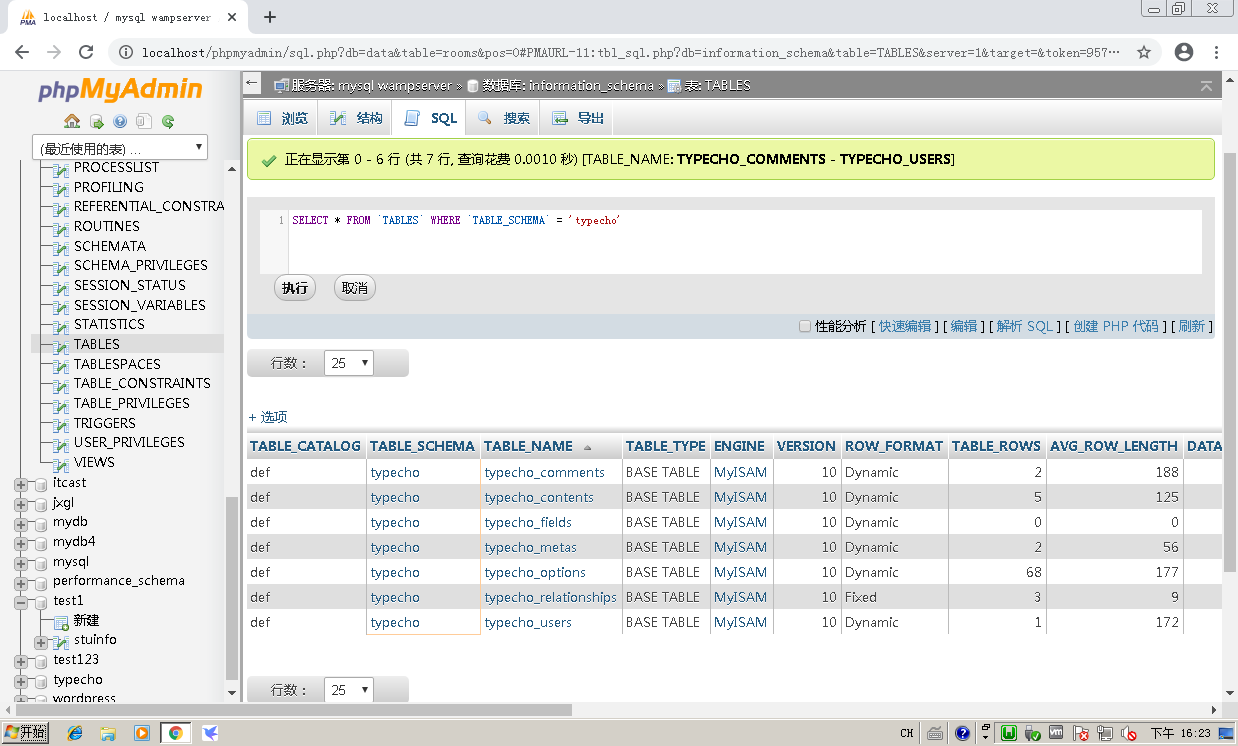Select ROUTINES in the sidebar tree
Screen dimensions: 1238x746
click(x=106, y=226)
